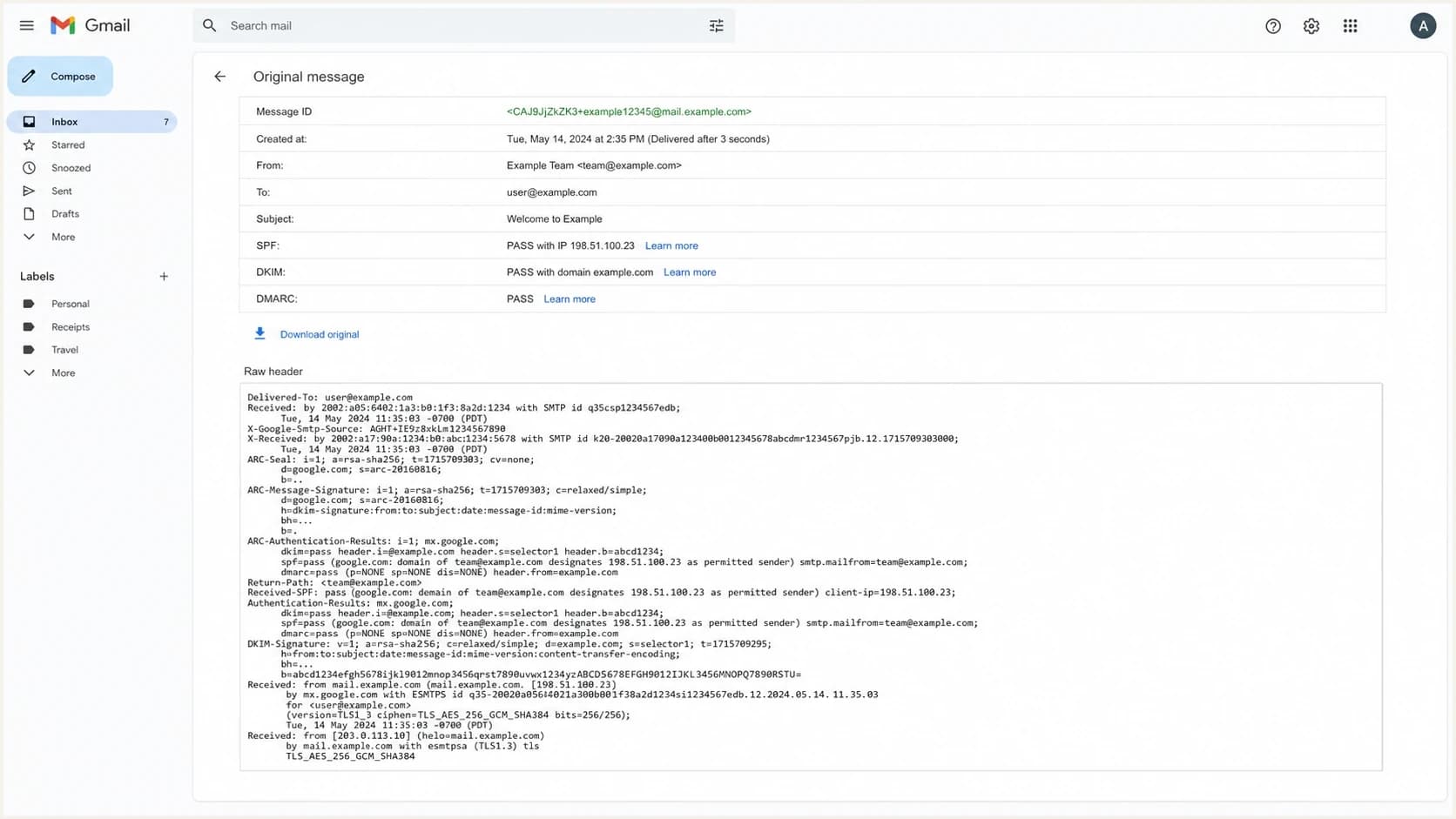Click the Personal label tag icon

[x=29, y=304]
